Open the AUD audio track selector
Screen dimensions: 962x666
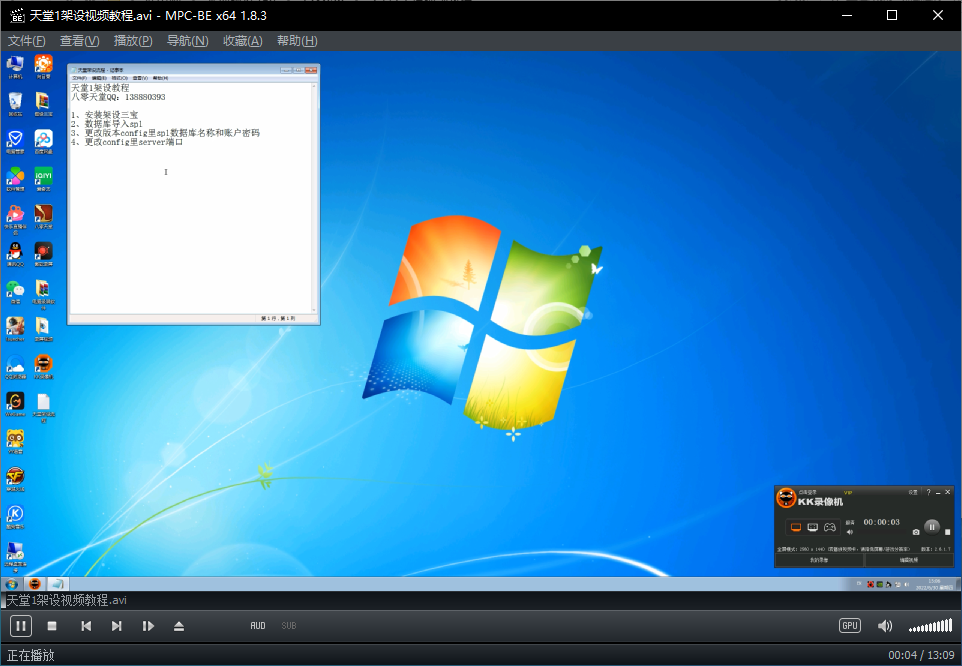(x=258, y=626)
